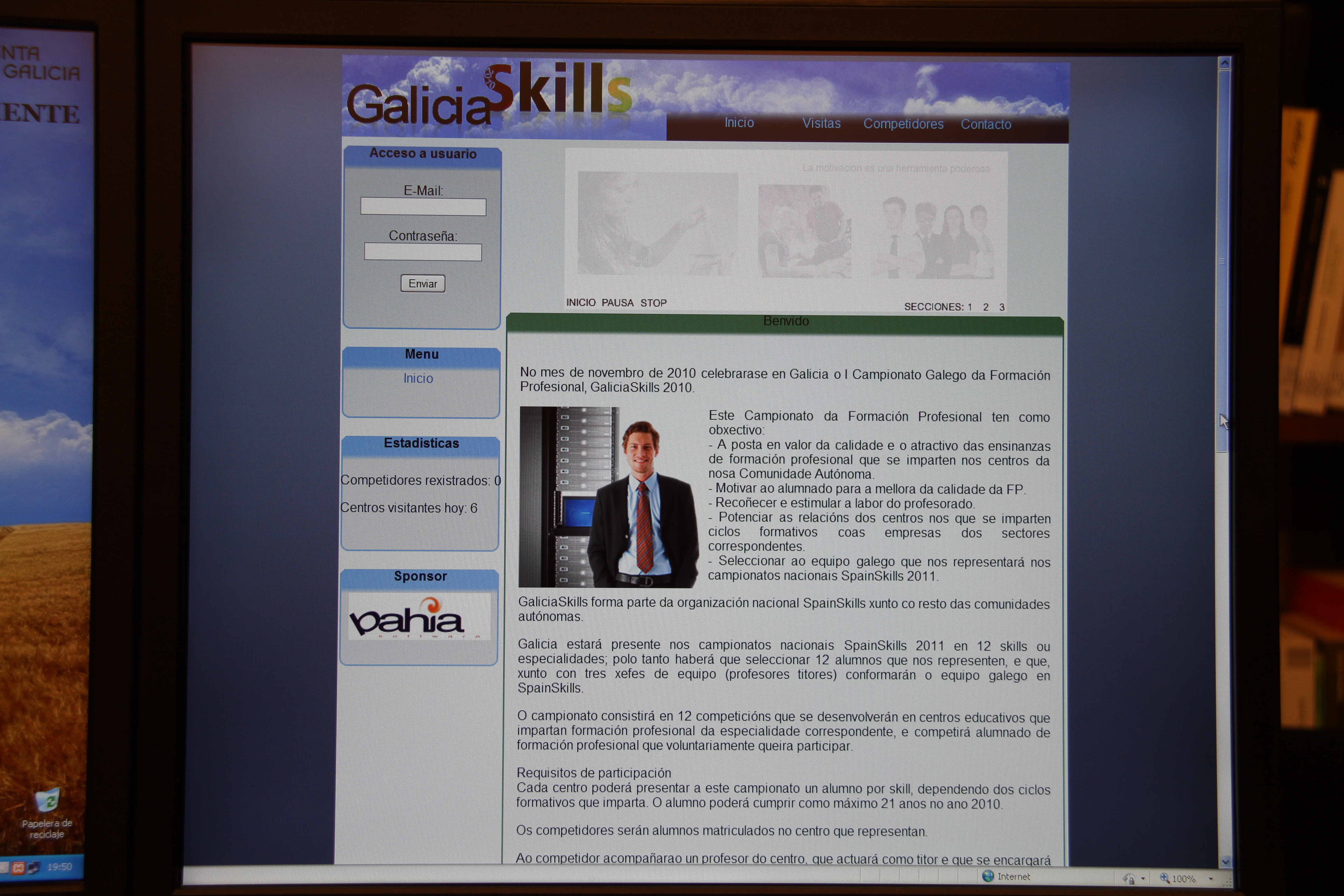1344x896 pixels.
Task: Jump to slideshow section 2
Action: pyautogui.click(x=986, y=307)
